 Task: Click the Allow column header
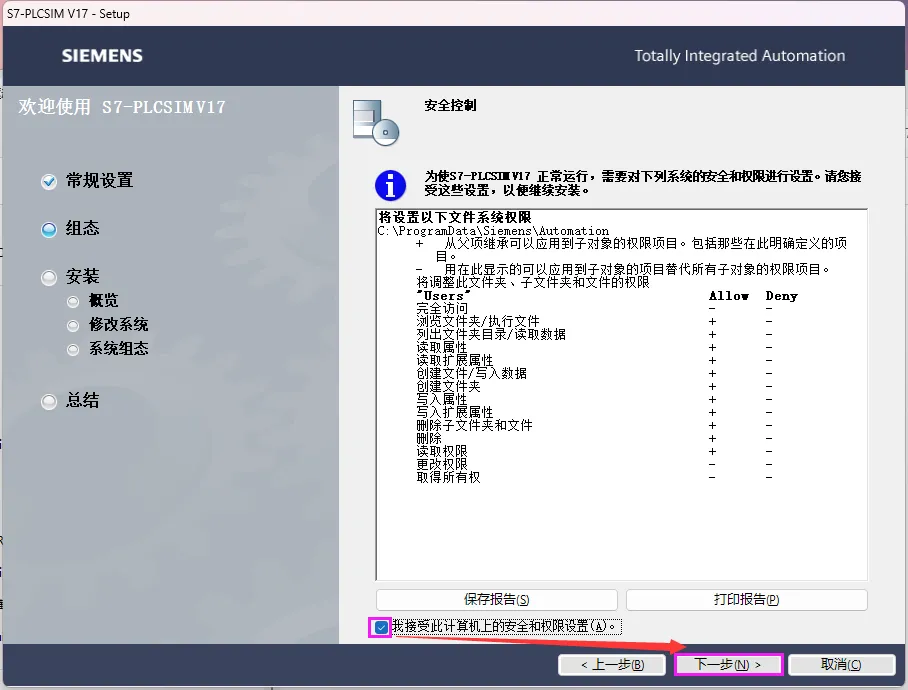click(x=728, y=296)
